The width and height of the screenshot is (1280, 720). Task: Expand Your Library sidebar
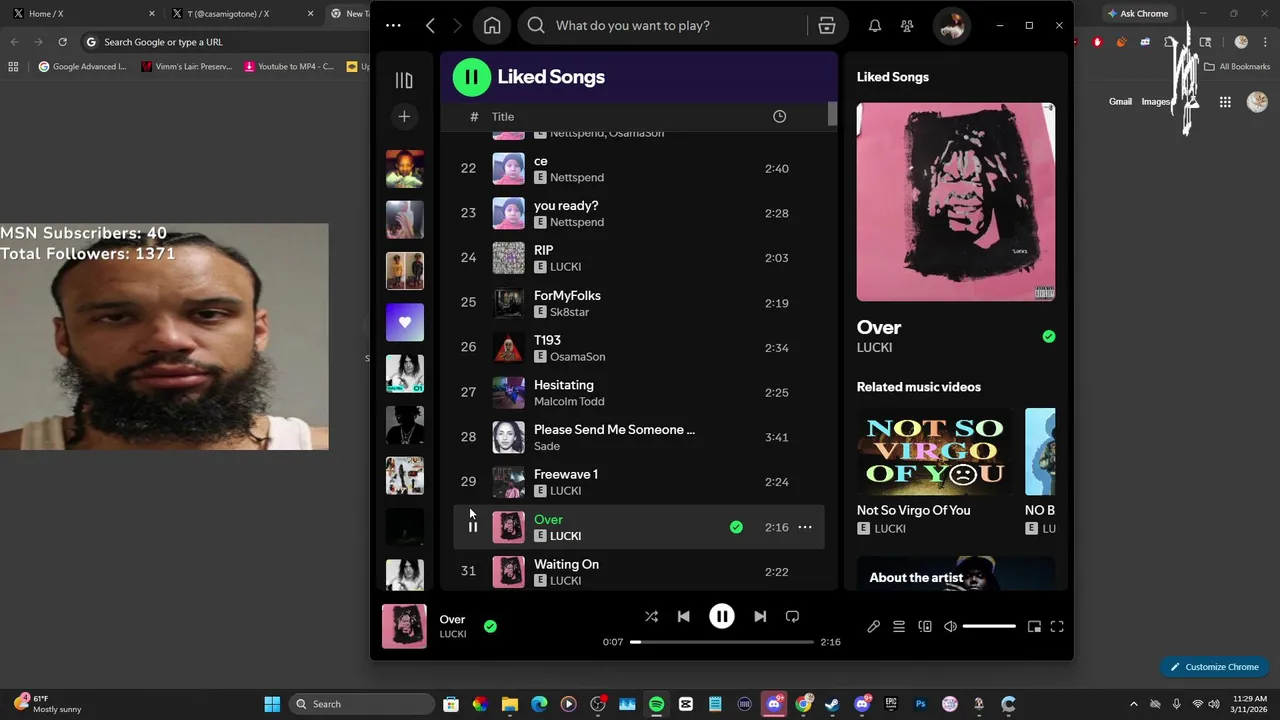point(404,80)
